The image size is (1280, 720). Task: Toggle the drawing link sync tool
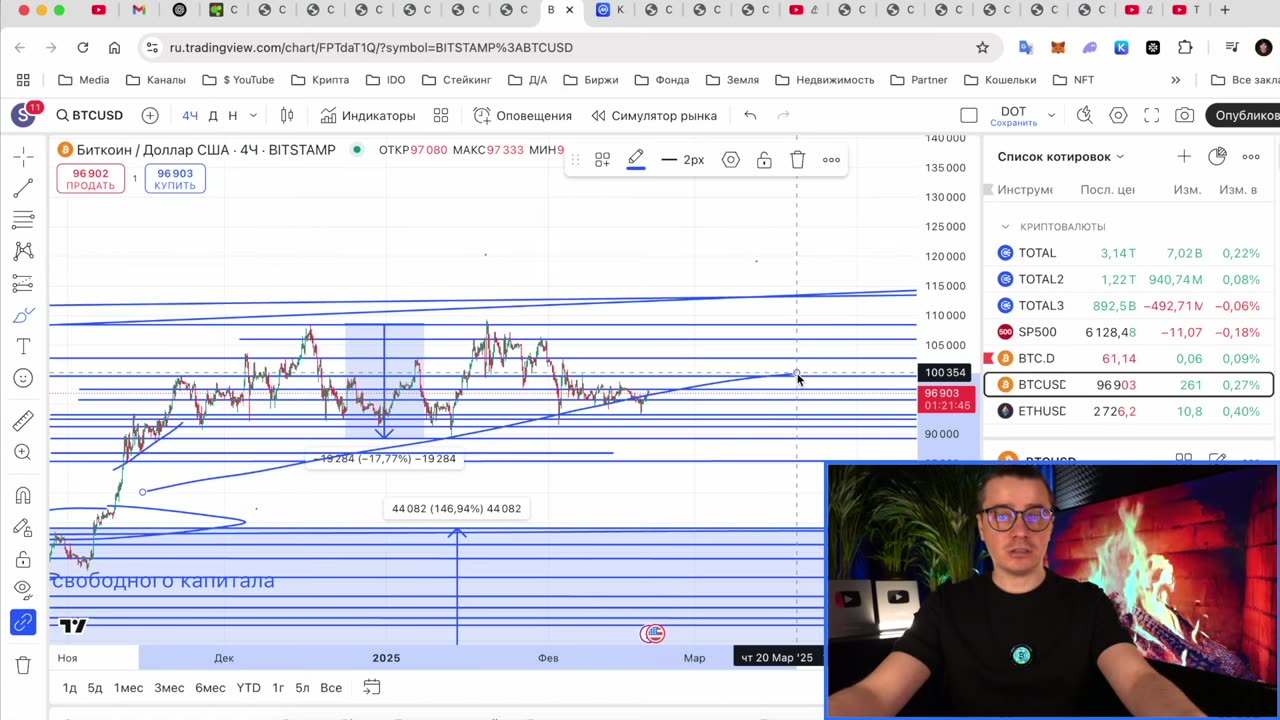click(x=23, y=623)
